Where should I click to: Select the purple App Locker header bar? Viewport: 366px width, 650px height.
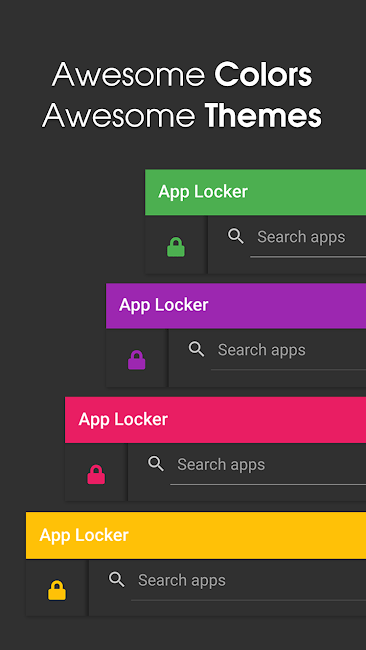click(x=236, y=306)
